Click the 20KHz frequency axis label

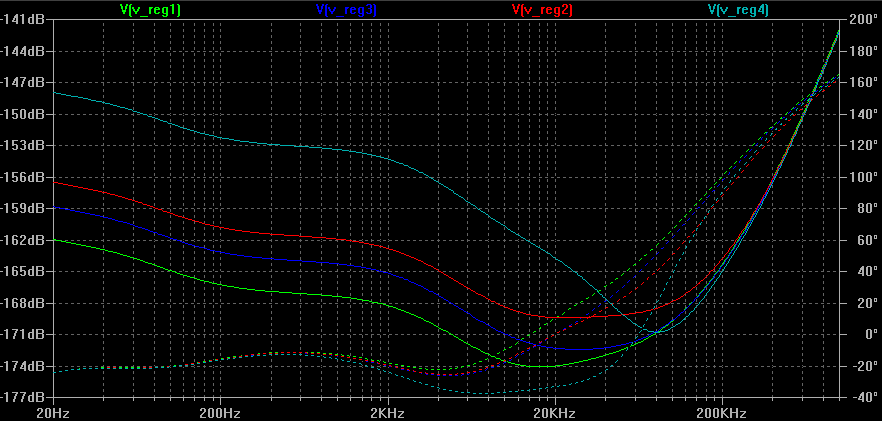tap(555, 414)
